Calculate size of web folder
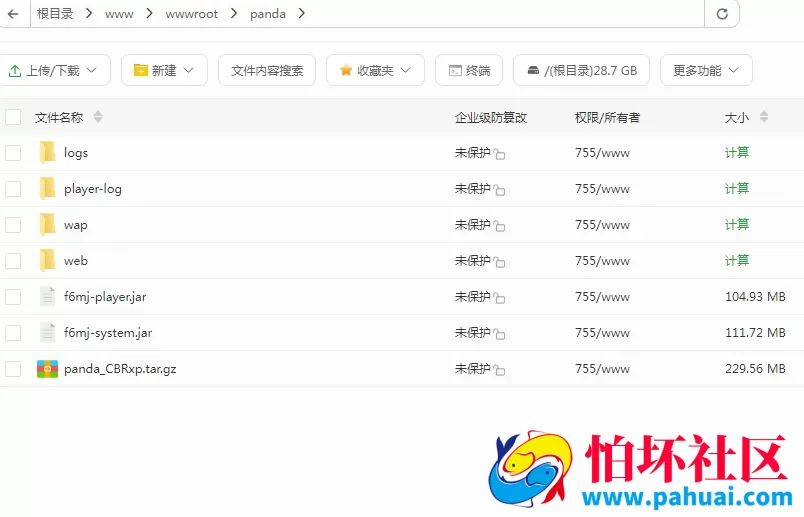 tap(737, 260)
